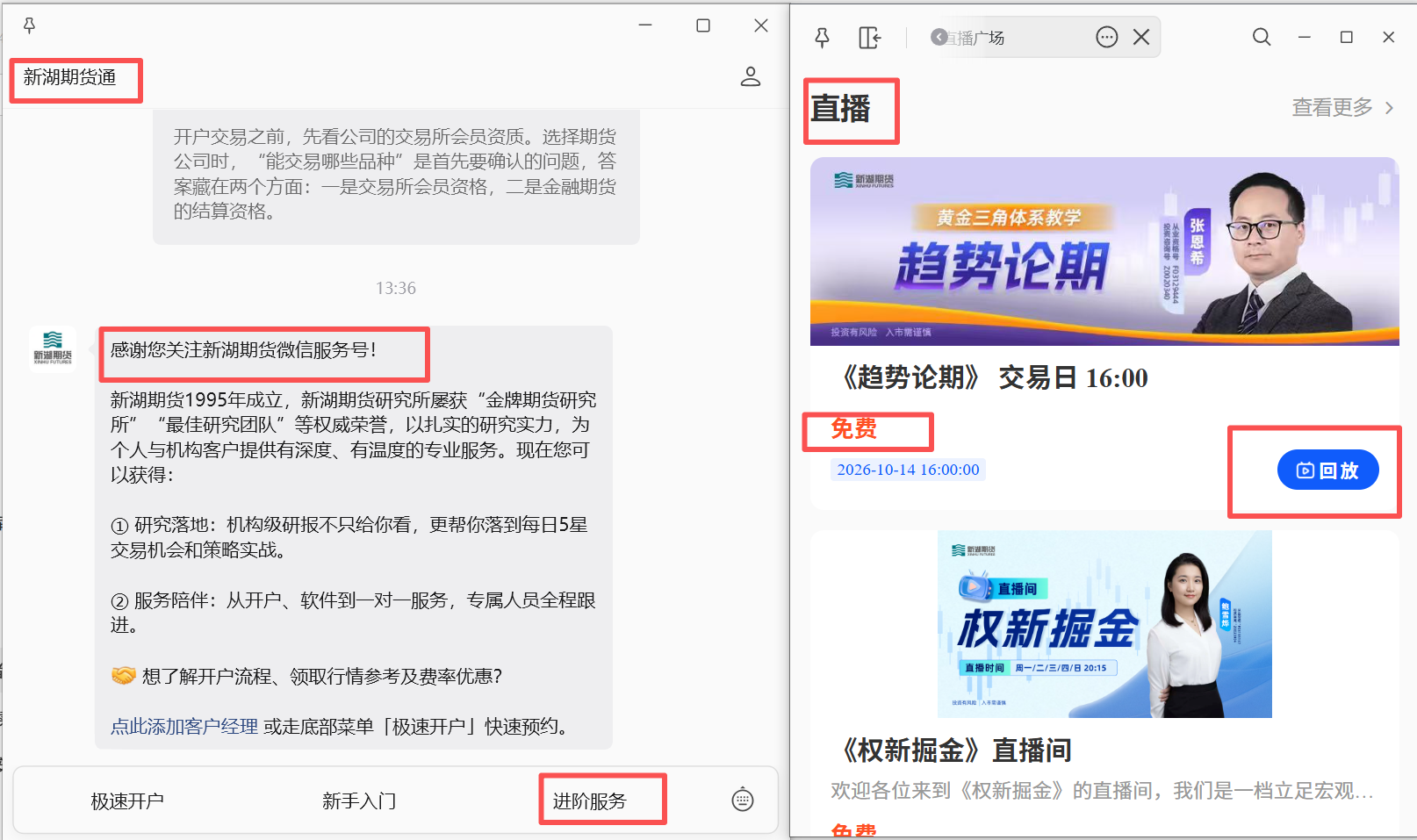Click the title 《权新掘金》直播间
Viewport: 1417px width, 840px height.
point(953,750)
